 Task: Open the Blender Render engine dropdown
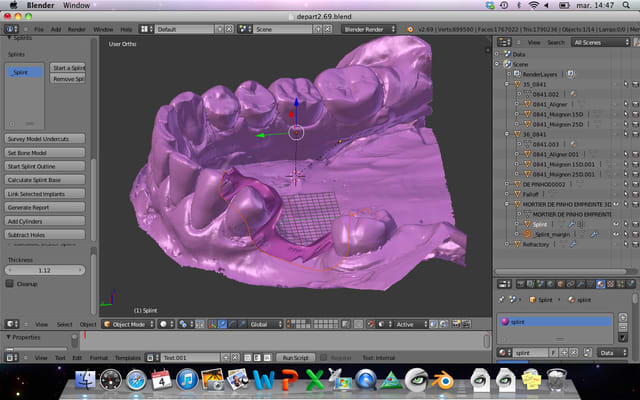[x=369, y=29]
